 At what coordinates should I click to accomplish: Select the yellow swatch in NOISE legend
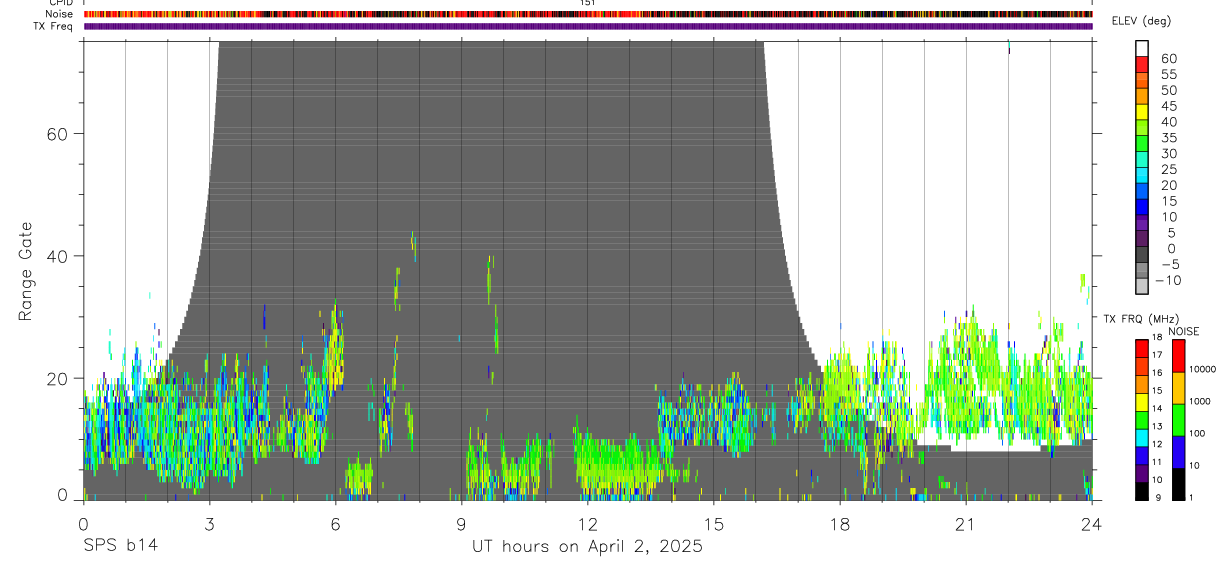(1178, 388)
